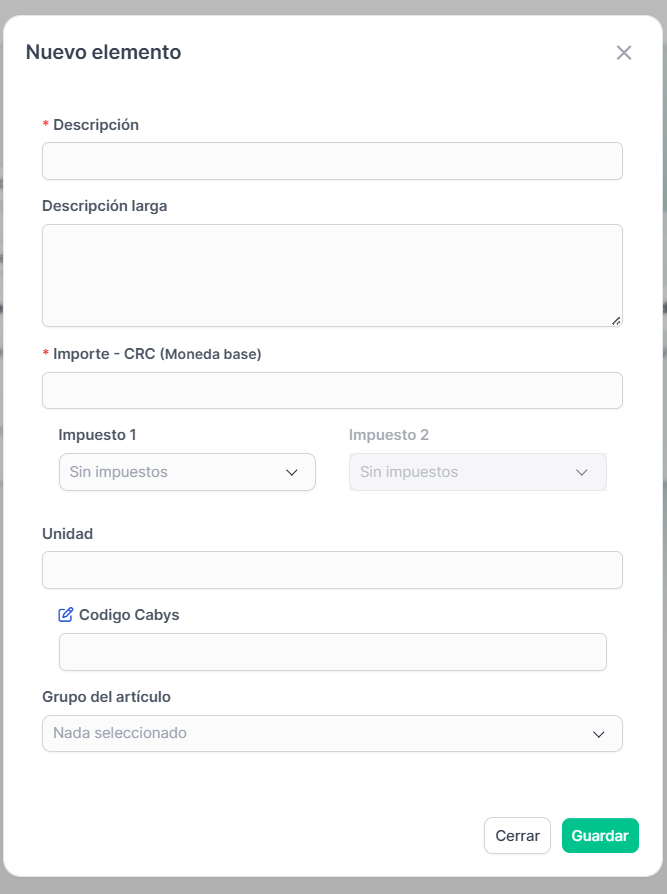The image size is (667, 894).
Task: Click the Unidad input box
Action: click(332, 570)
